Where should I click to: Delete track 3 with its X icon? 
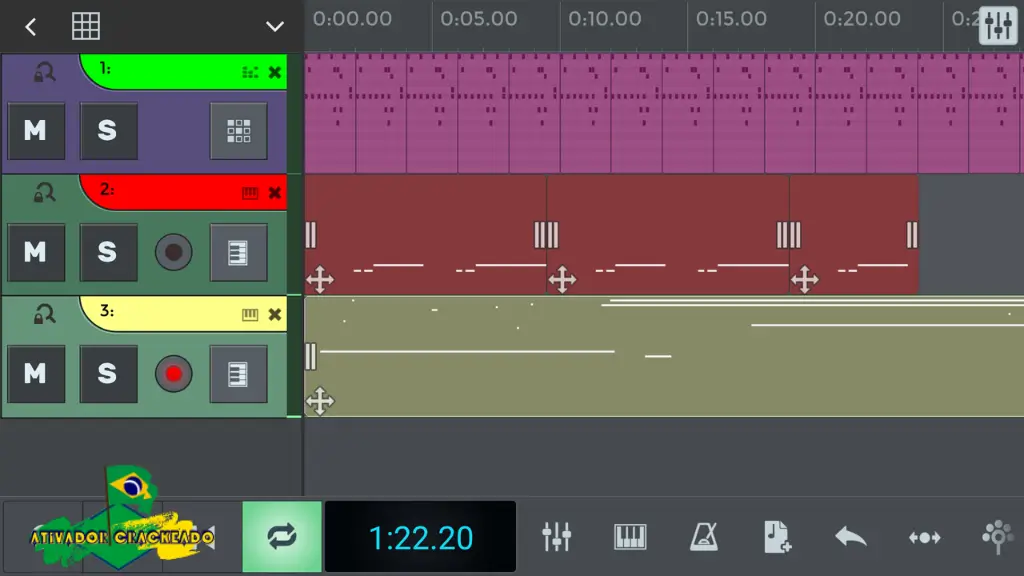[x=275, y=315]
